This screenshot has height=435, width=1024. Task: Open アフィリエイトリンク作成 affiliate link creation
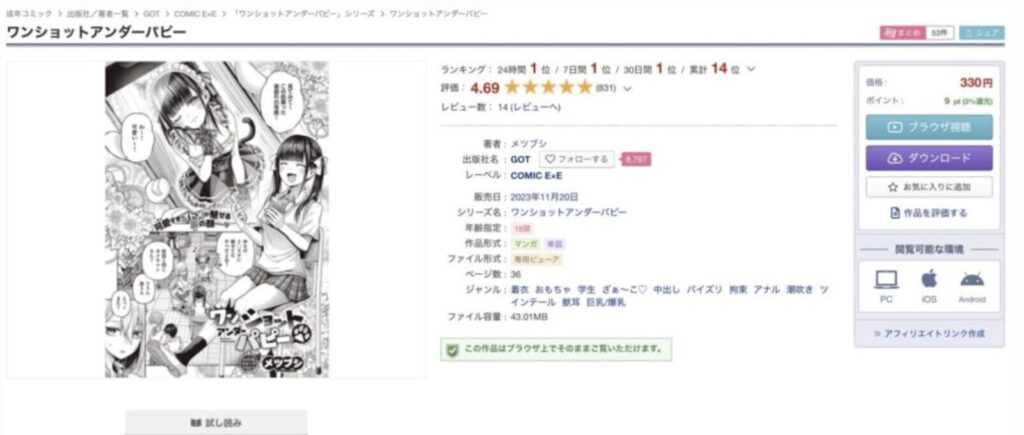929,333
